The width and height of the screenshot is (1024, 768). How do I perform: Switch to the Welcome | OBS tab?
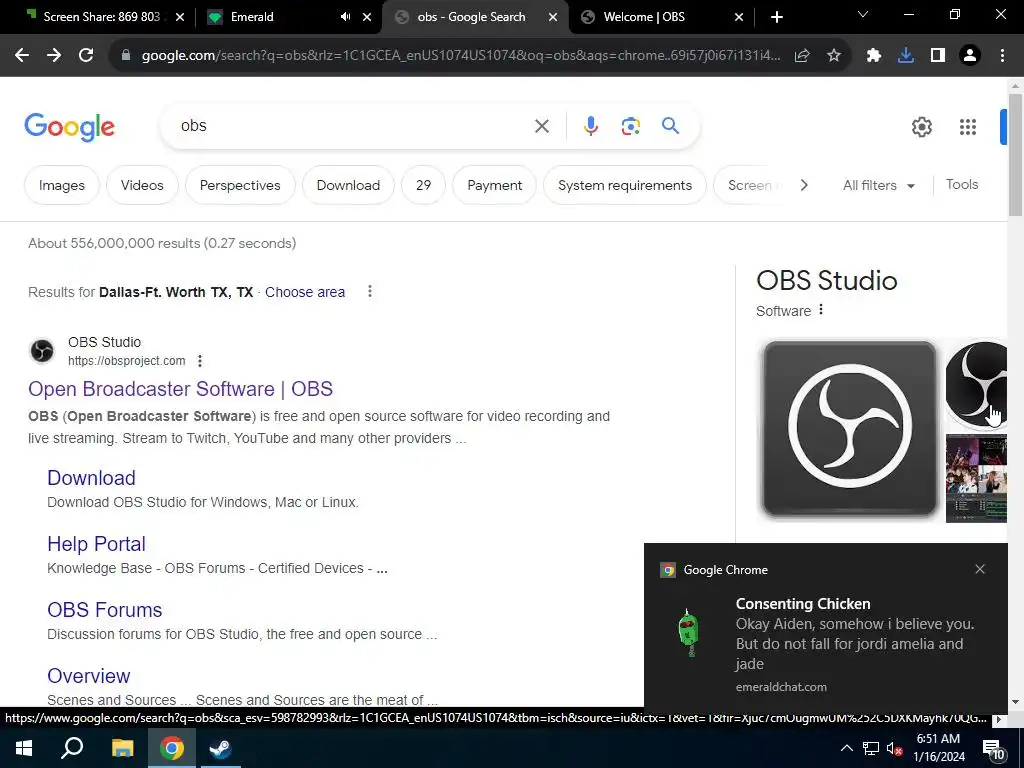tap(661, 17)
